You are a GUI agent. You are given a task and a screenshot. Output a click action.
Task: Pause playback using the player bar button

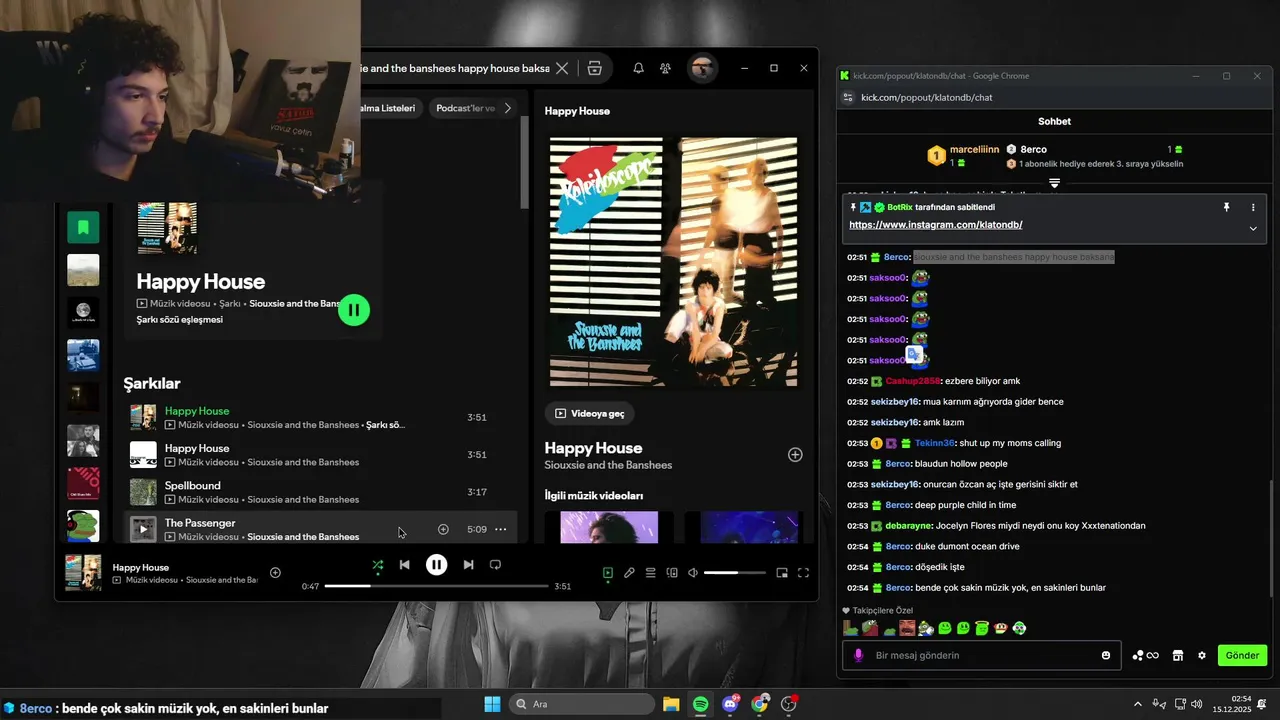436,565
